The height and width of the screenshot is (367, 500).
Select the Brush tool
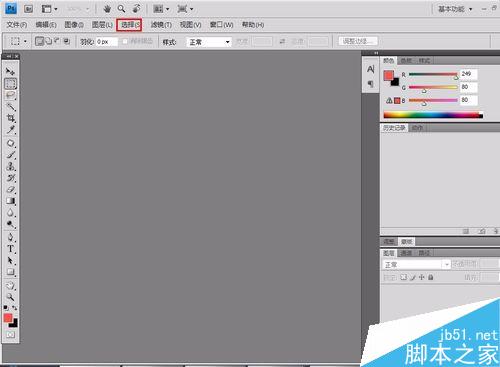click(x=10, y=155)
